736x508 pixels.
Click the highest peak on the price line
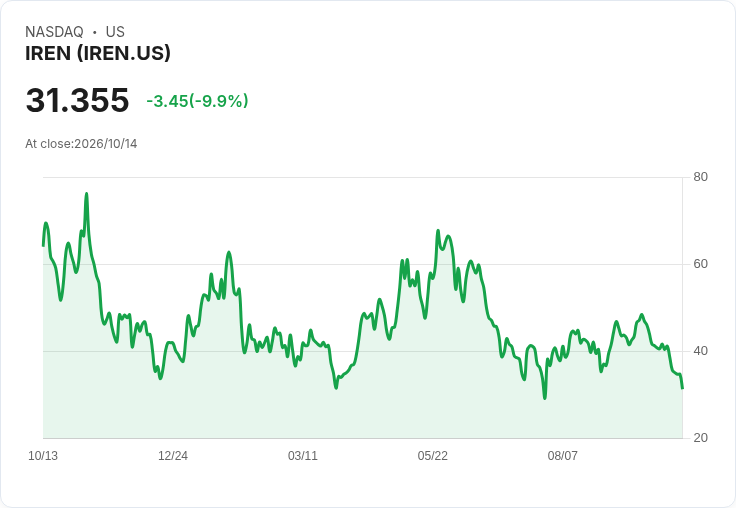tap(86, 193)
